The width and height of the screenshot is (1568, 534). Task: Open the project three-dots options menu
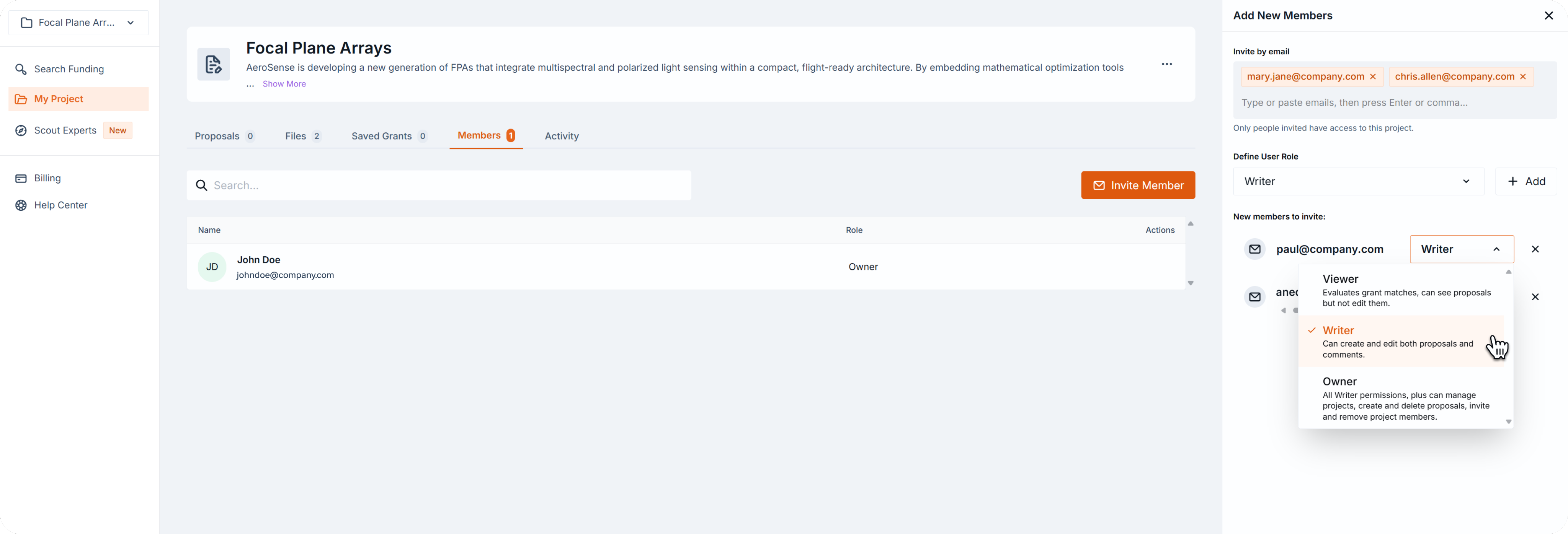(x=1166, y=64)
